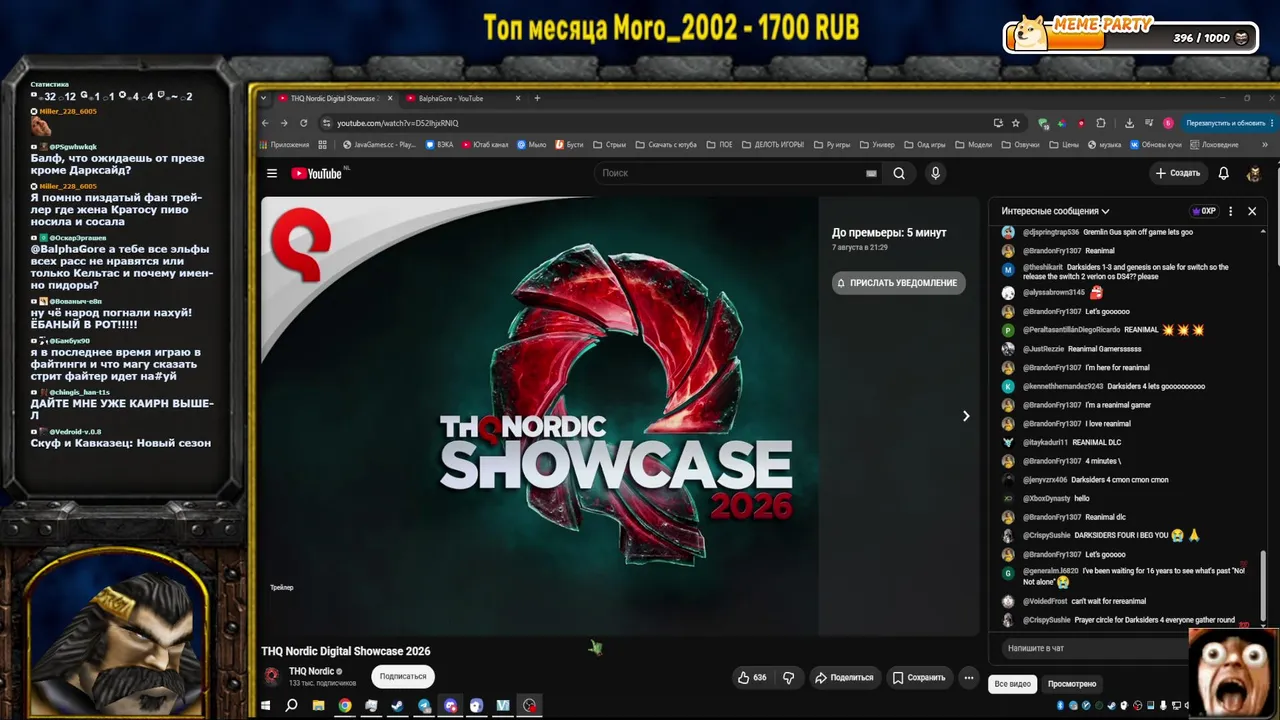
Task: Switch to the THQ Nordic Digital Showcase tab
Action: point(333,98)
